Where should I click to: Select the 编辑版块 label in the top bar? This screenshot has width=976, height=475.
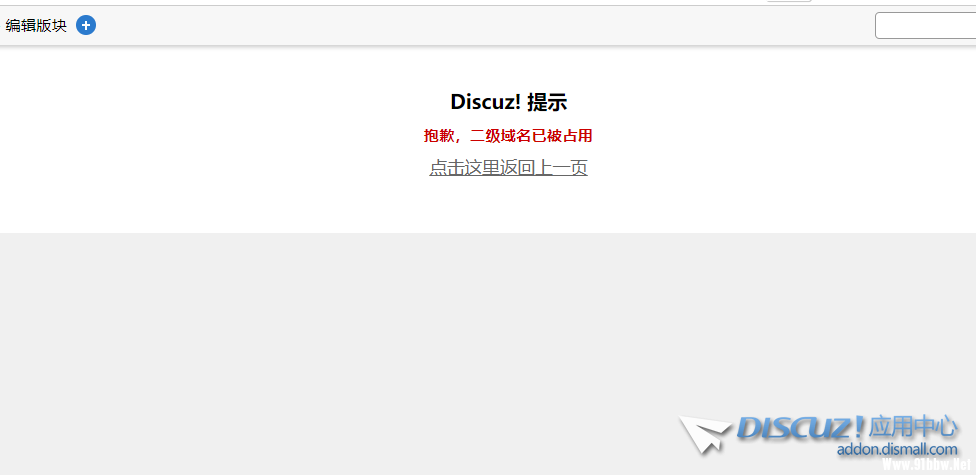click(x=36, y=26)
